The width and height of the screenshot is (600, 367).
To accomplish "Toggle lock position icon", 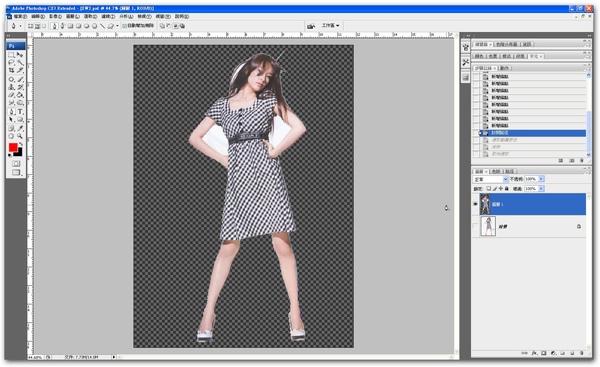I will click(501, 189).
